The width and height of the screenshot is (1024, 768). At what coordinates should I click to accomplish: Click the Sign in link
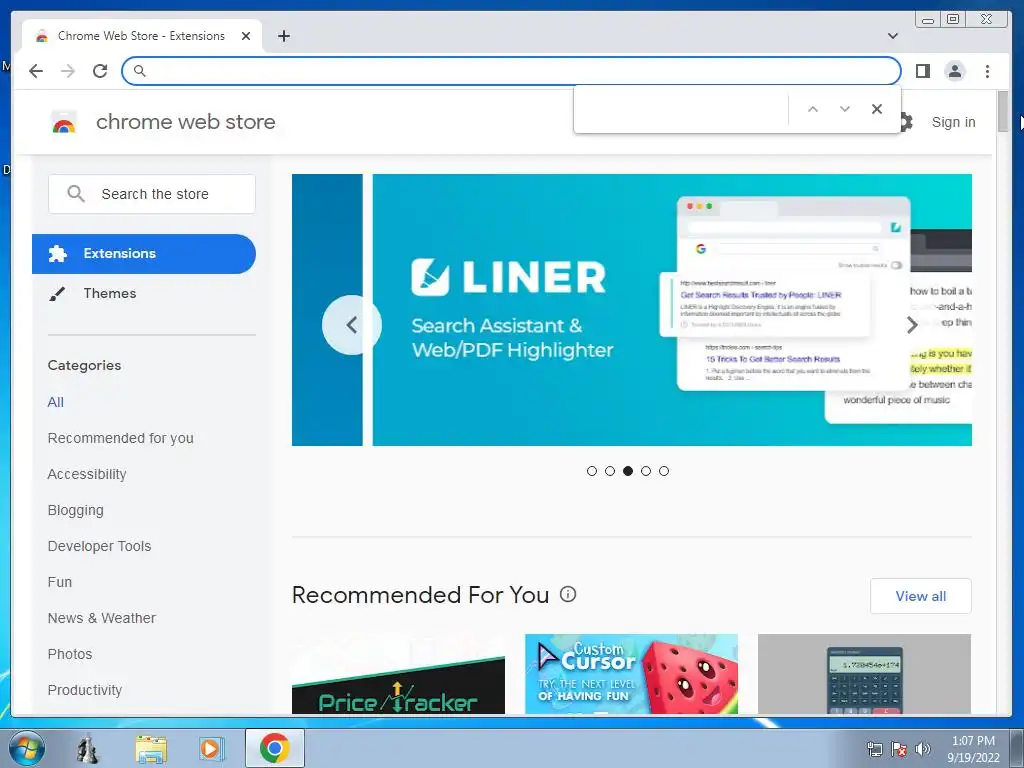point(953,122)
